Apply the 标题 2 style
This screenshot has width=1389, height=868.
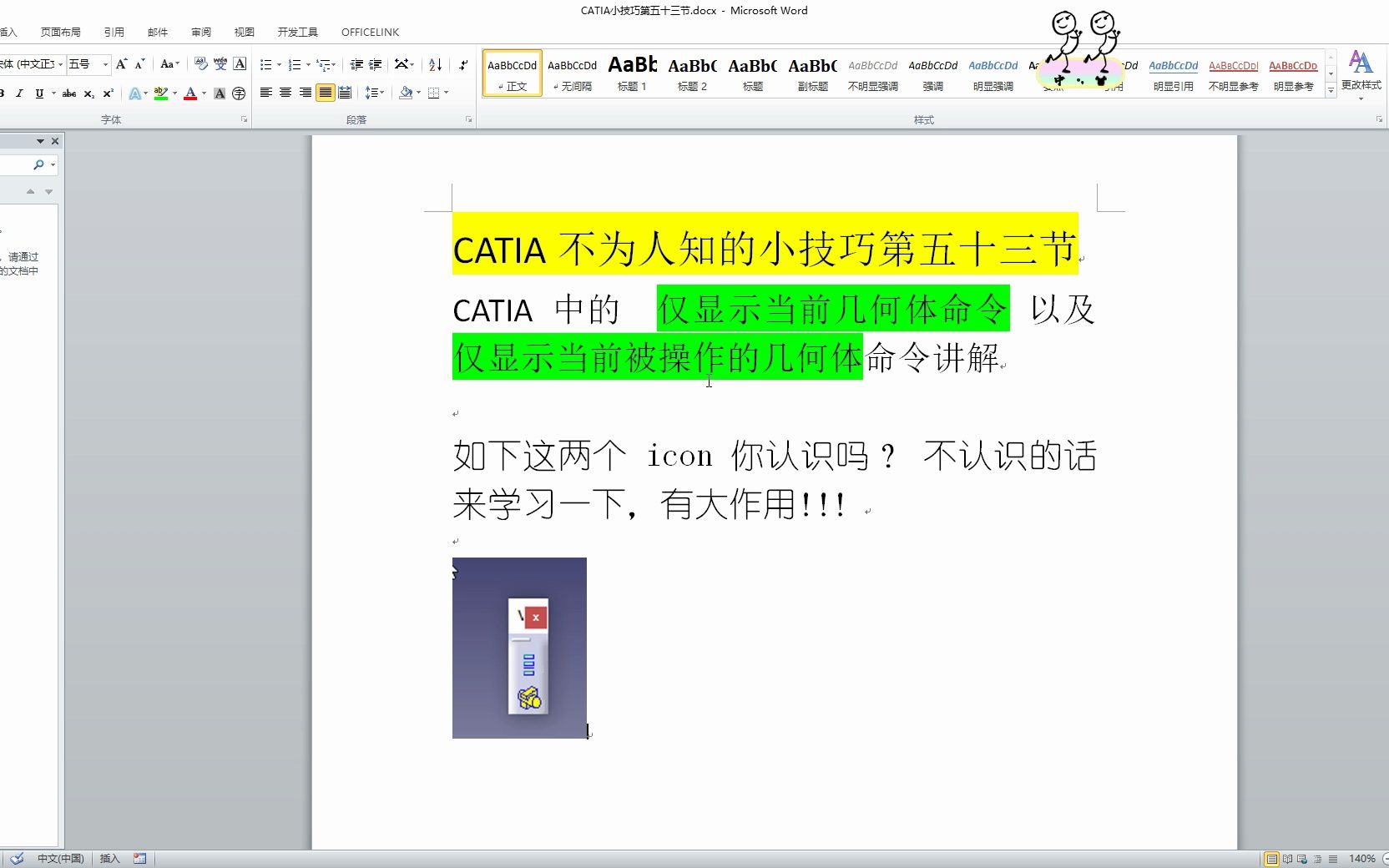693,73
